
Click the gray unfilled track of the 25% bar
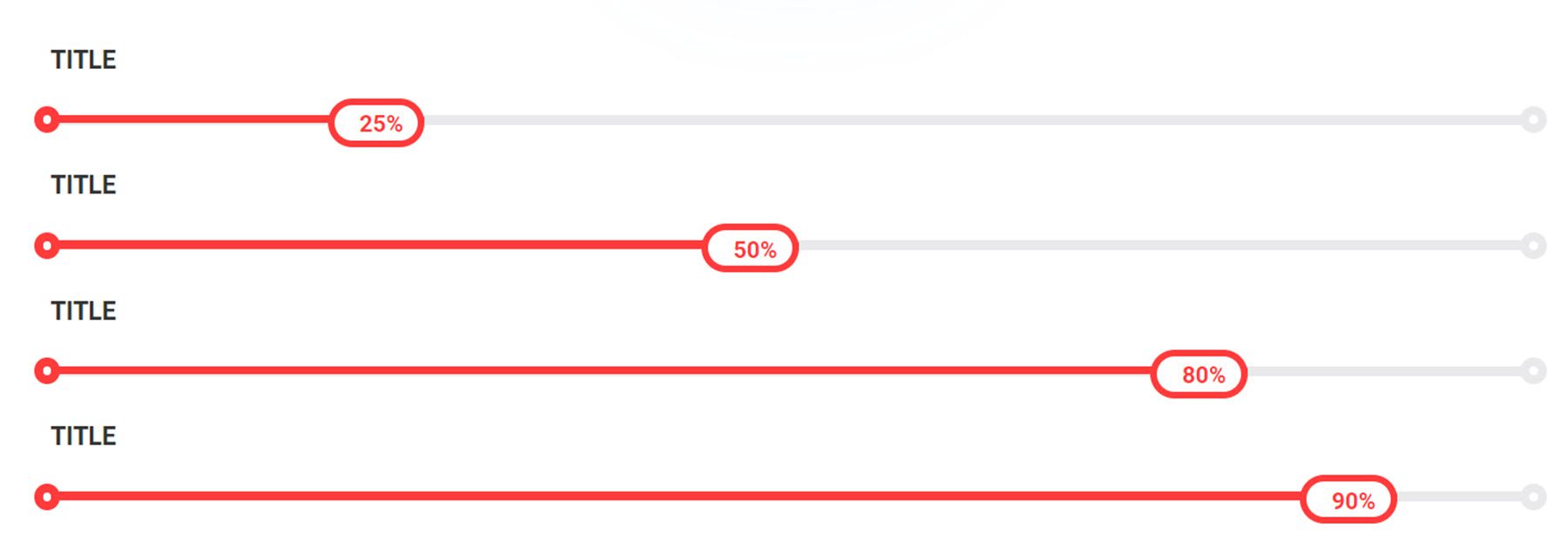[958, 119]
